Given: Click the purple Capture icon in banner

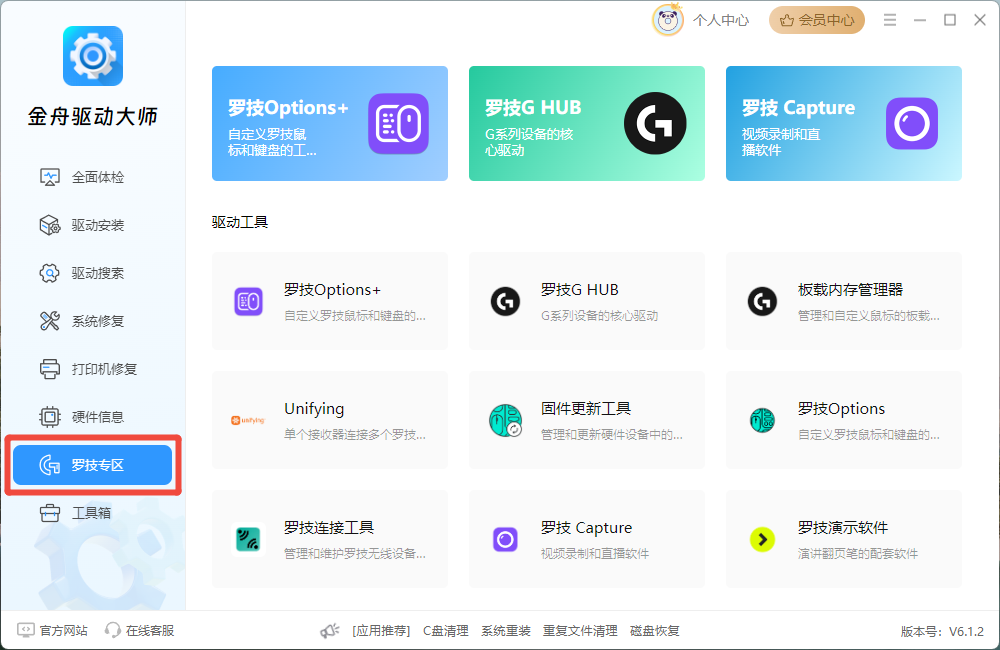Looking at the screenshot, I should click(x=912, y=123).
